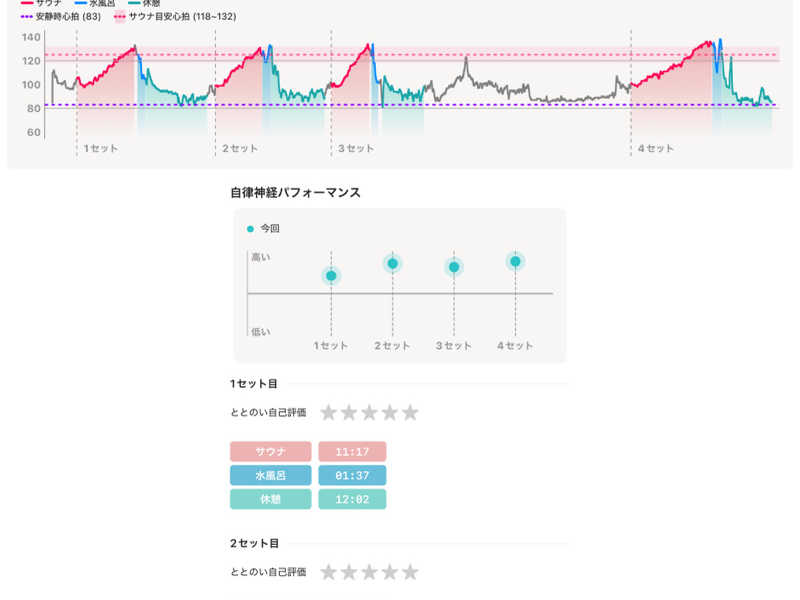Select the blue 水風呂 label in 1セット目
The width and height of the screenshot is (800, 600).
[x=270, y=475]
